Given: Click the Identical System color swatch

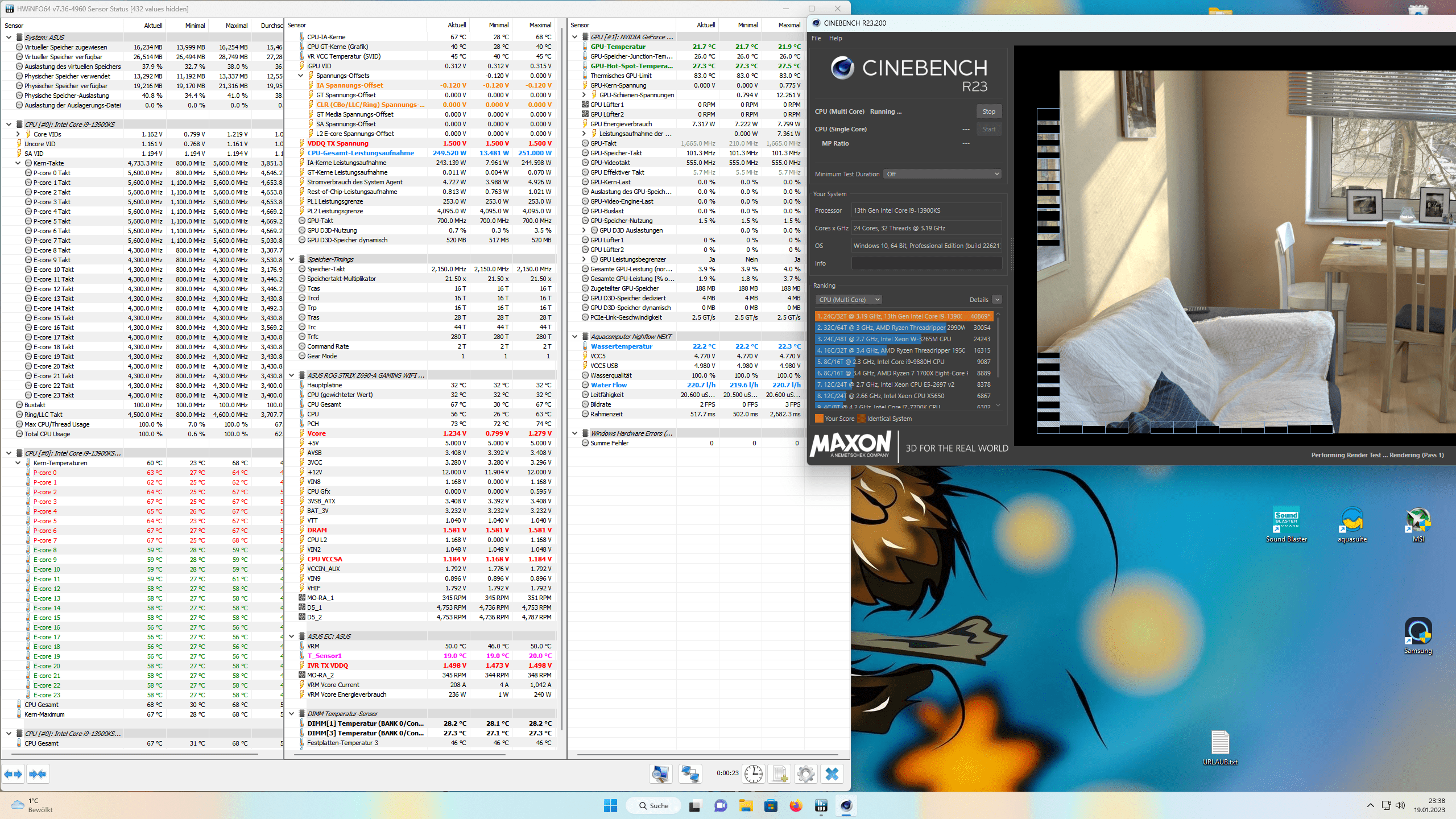Looking at the screenshot, I should (861, 419).
